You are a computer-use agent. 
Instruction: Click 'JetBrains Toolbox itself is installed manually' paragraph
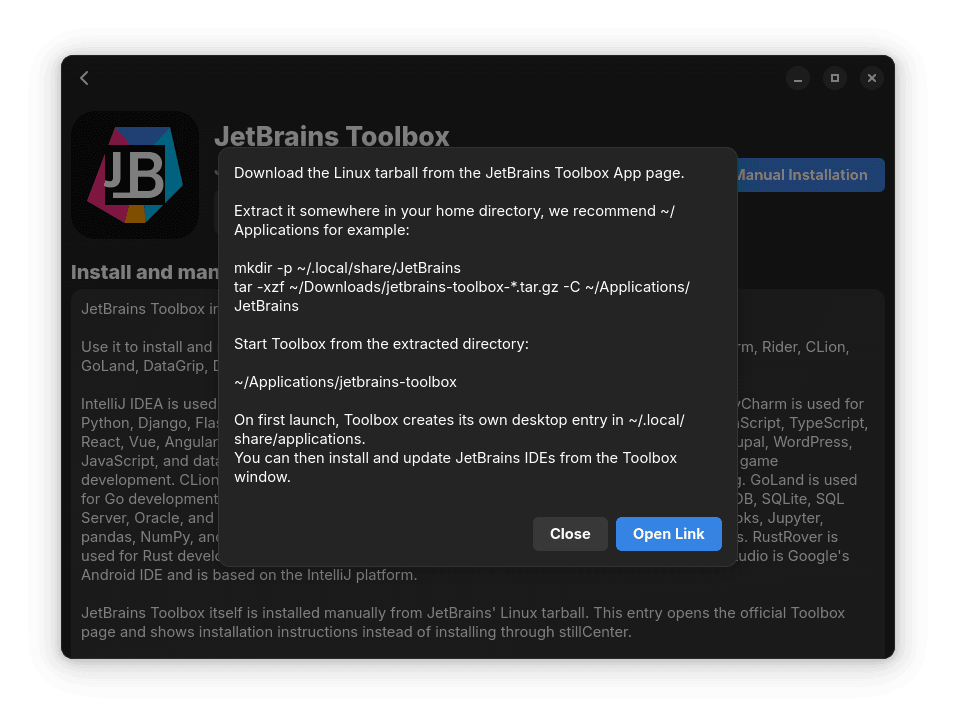click(463, 622)
